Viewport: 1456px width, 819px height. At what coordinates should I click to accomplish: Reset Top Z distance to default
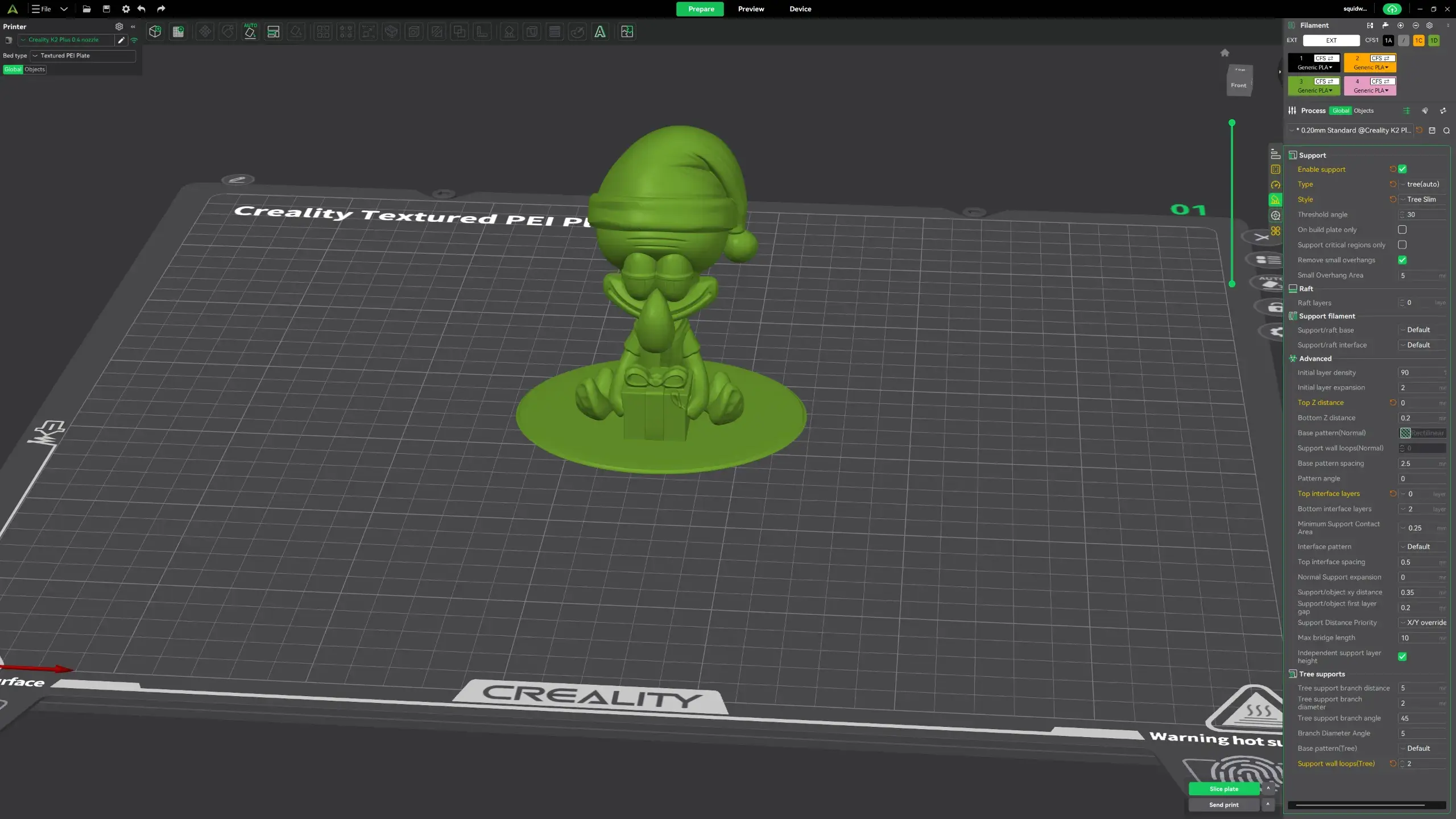(x=1393, y=403)
